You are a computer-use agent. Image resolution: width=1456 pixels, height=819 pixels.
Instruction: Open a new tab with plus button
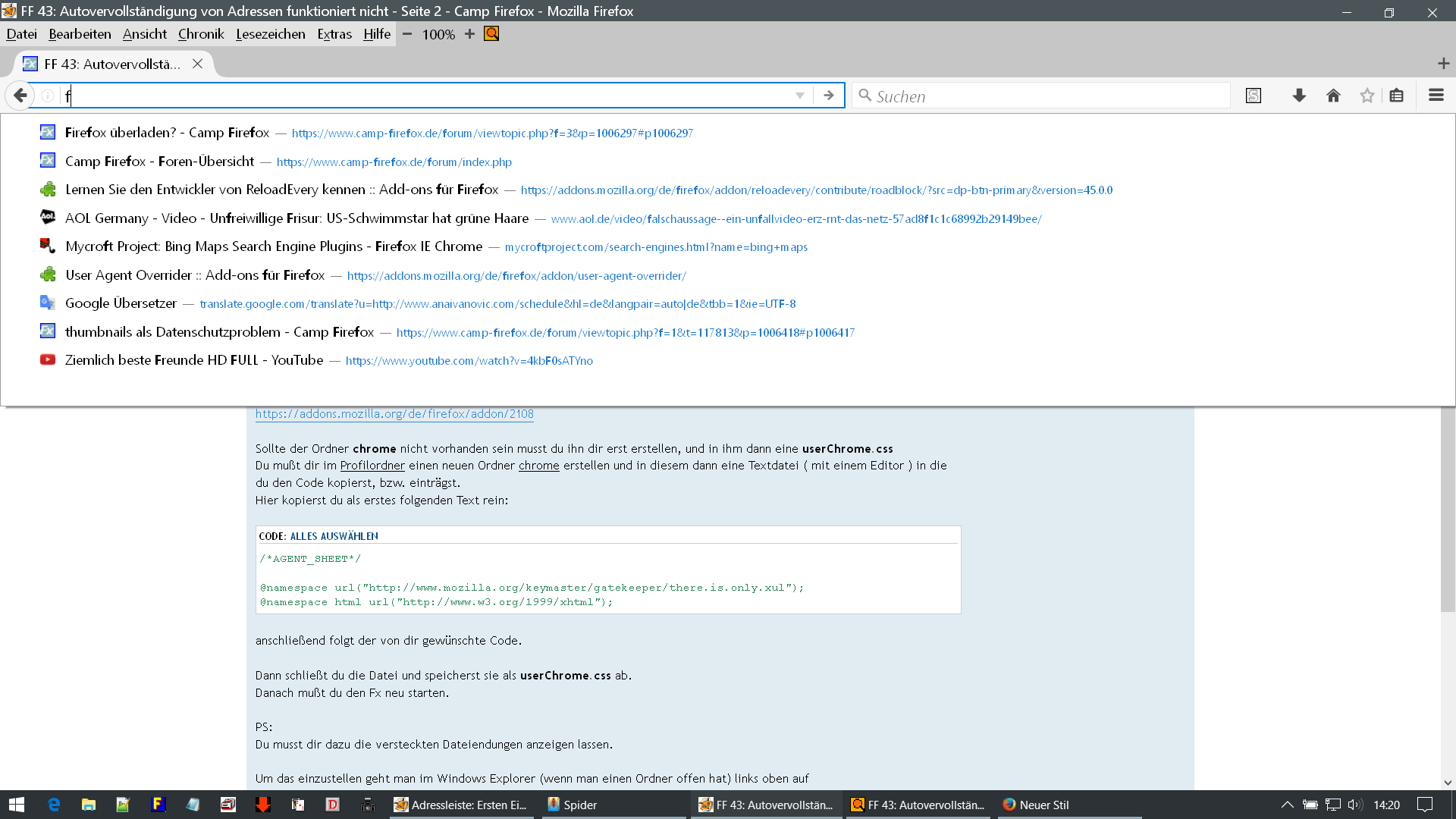click(x=1443, y=64)
